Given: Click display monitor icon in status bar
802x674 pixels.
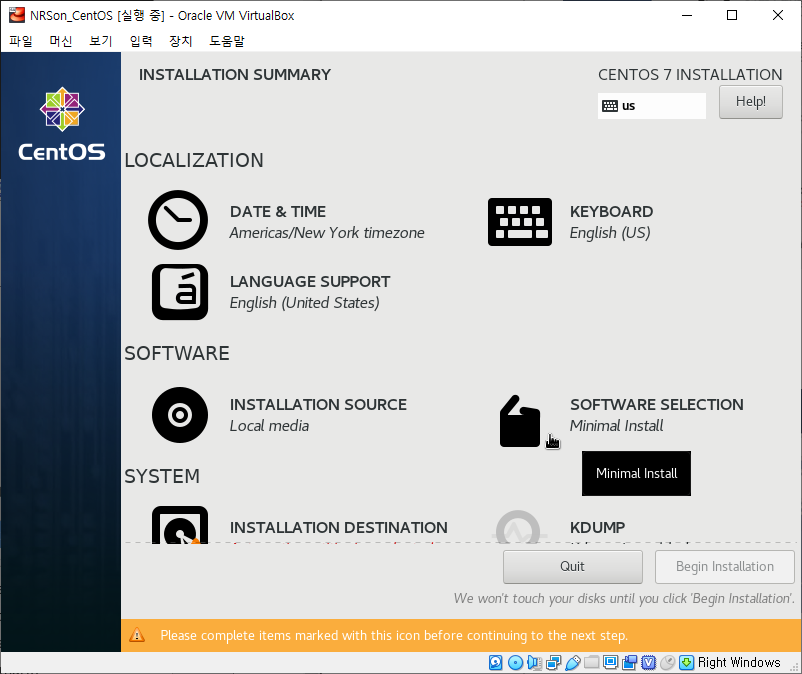Looking at the screenshot, I should tap(610, 662).
